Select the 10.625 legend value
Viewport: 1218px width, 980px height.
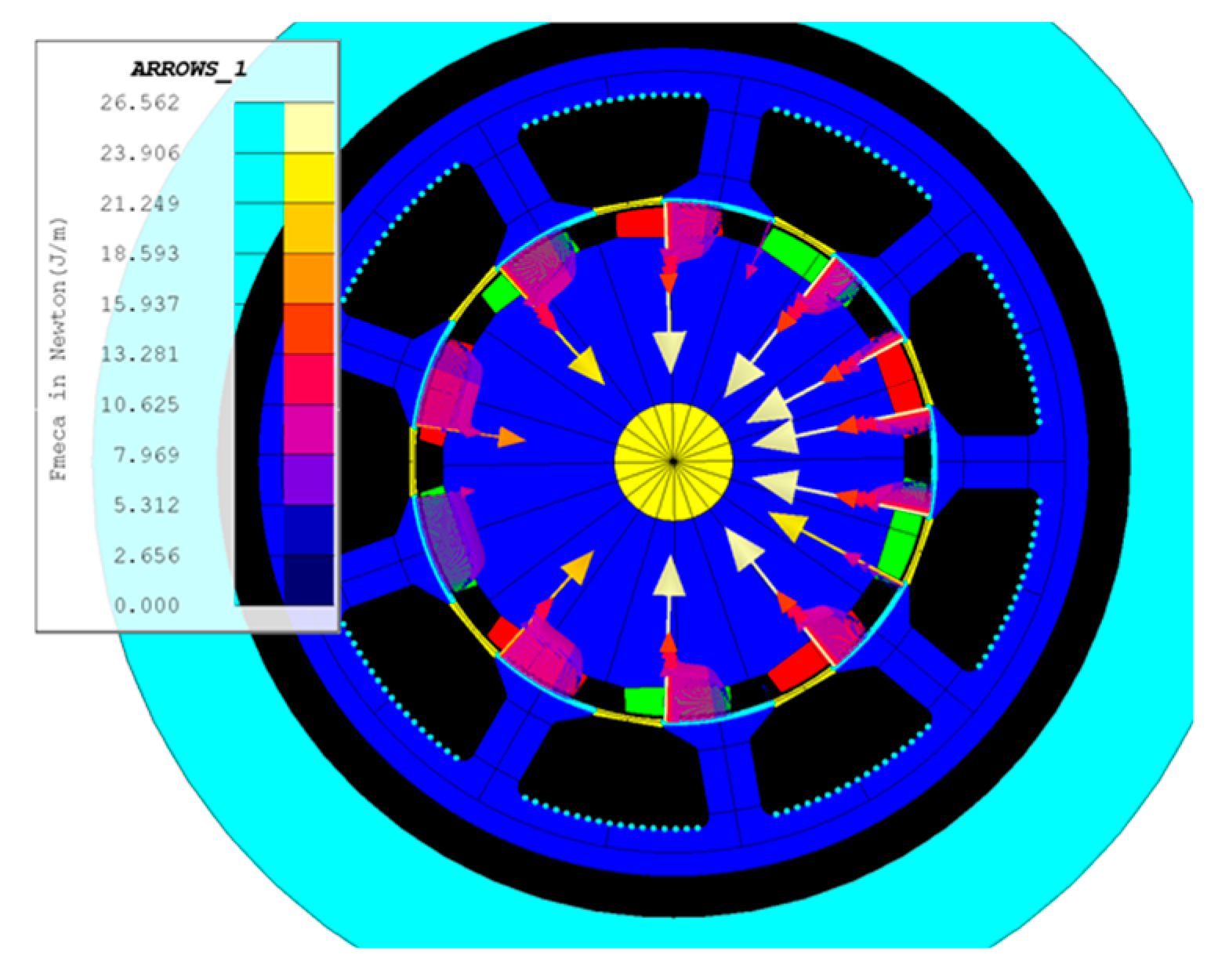(139, 405)
